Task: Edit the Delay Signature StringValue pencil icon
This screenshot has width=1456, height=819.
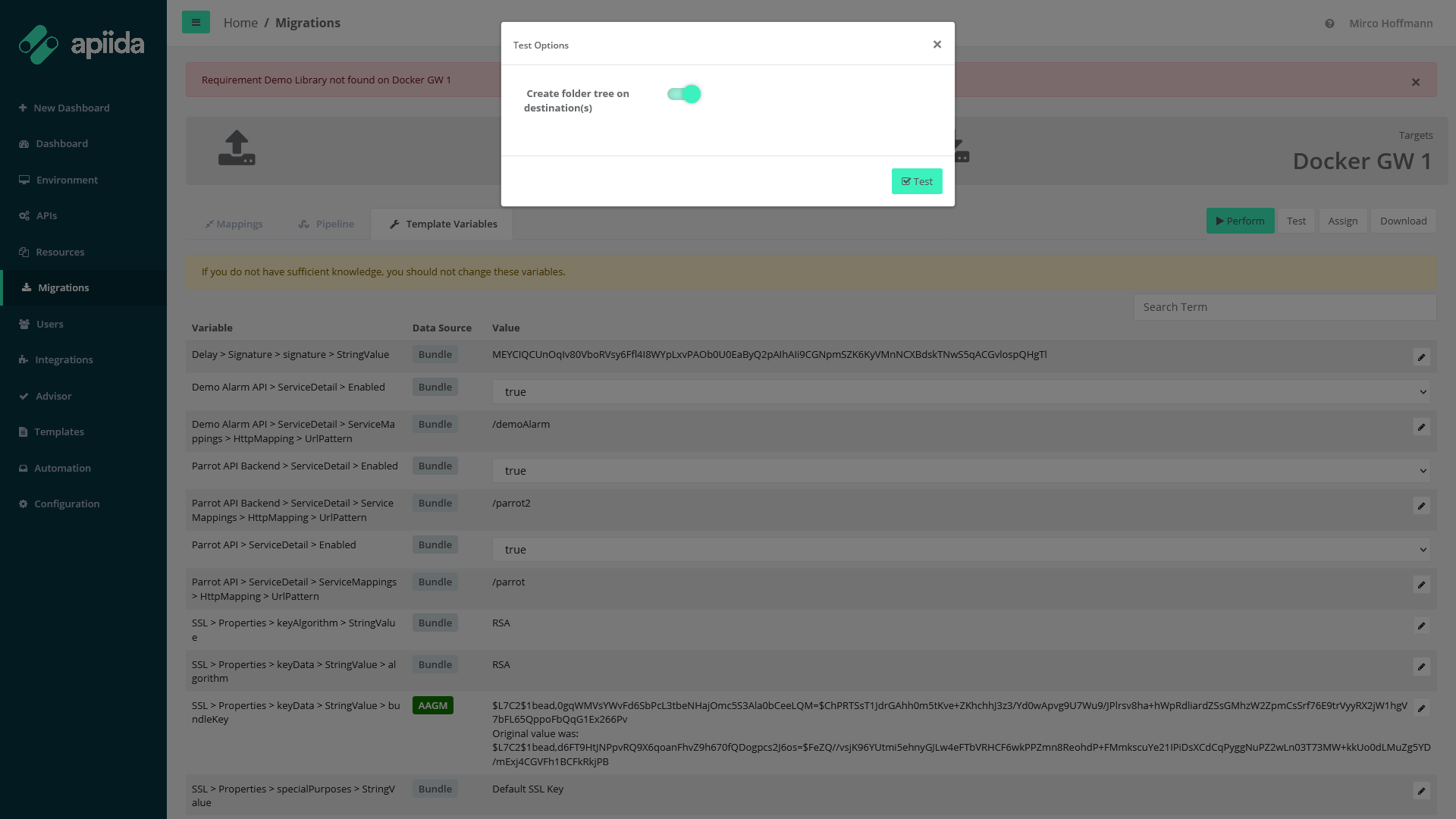Action: pos(1421,357)
